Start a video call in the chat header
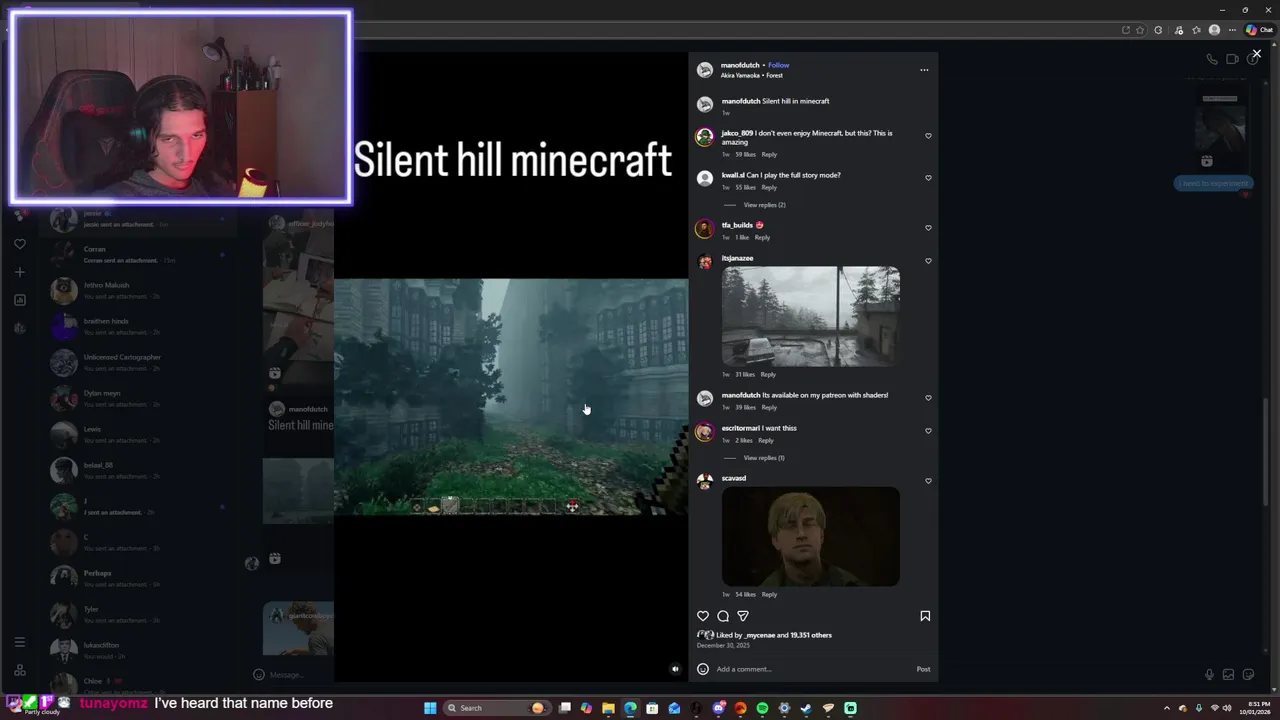Screen dimensions: 1280x720 click(x=1232, y=59)
